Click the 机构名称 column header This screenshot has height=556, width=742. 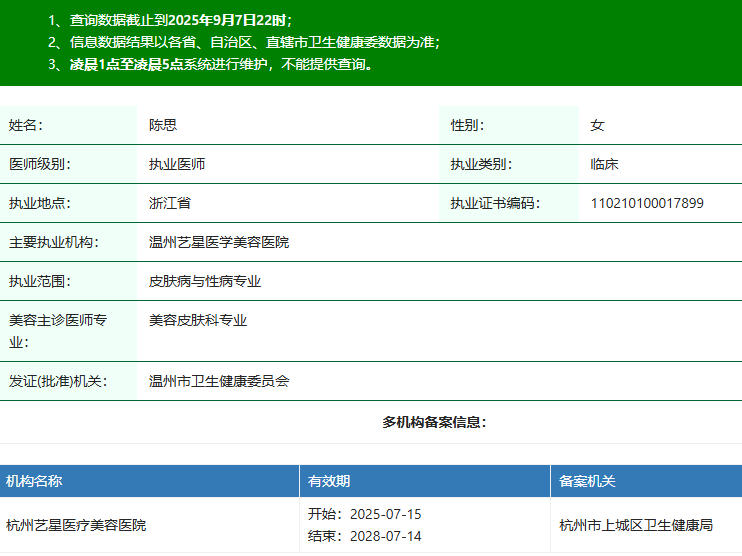click(34, 481)
